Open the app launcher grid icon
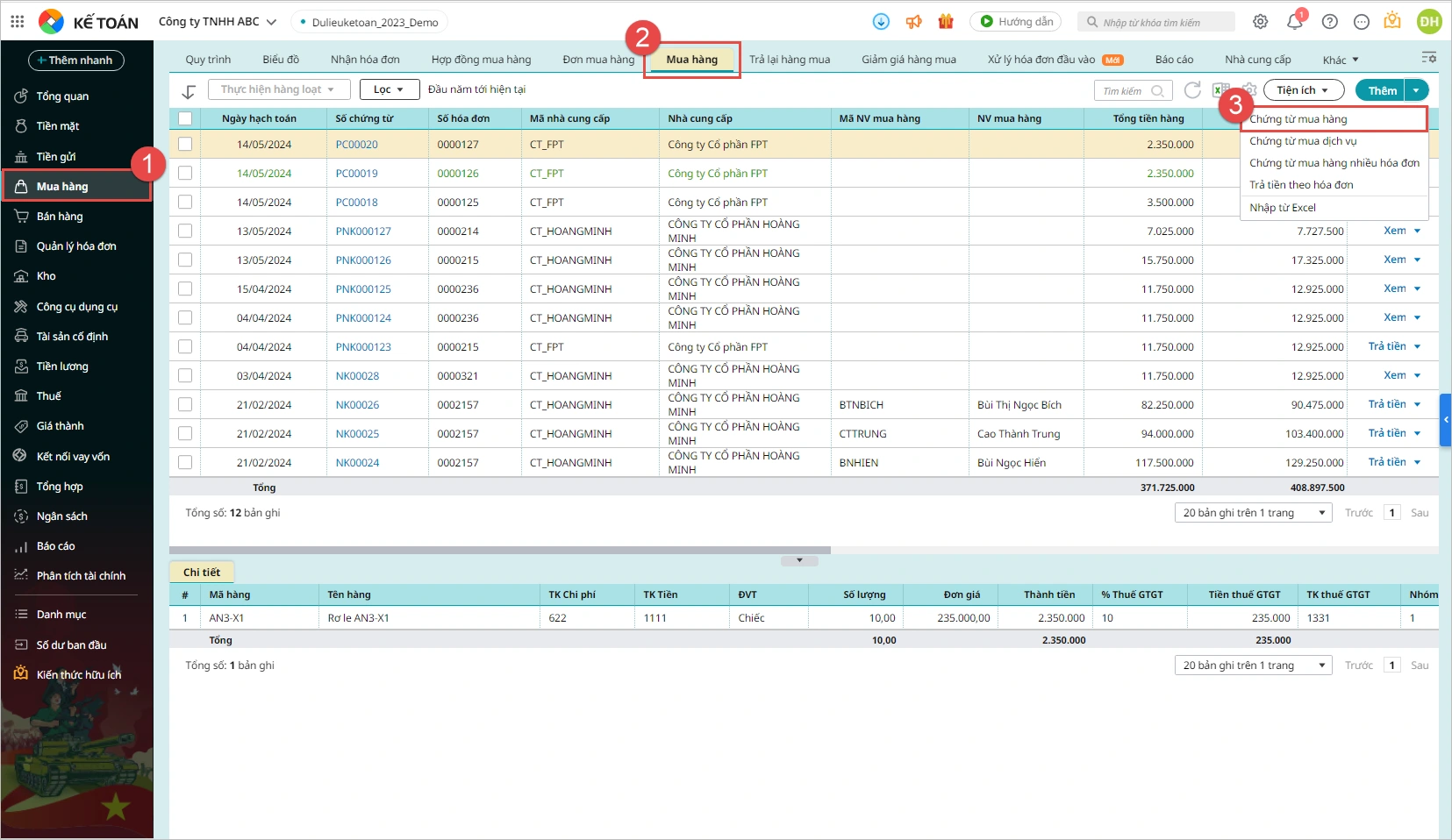This screenshot has width=1452, height=840. point(18,22)
